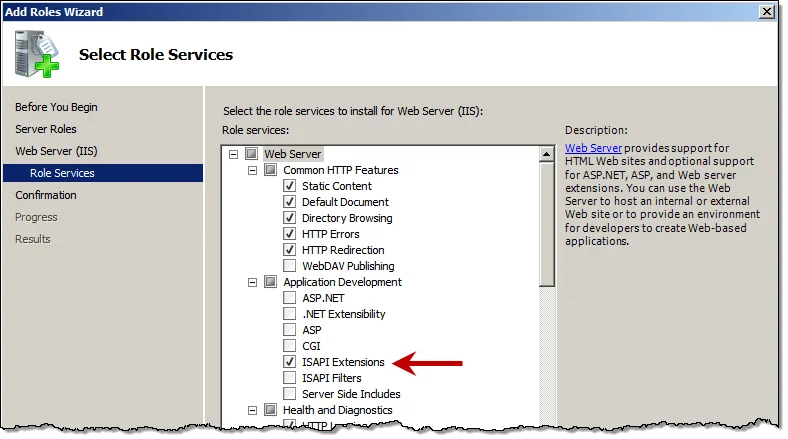Viewport: 788px width, 439px height.
Task: Select the Progress step
Action: point(36,217)
